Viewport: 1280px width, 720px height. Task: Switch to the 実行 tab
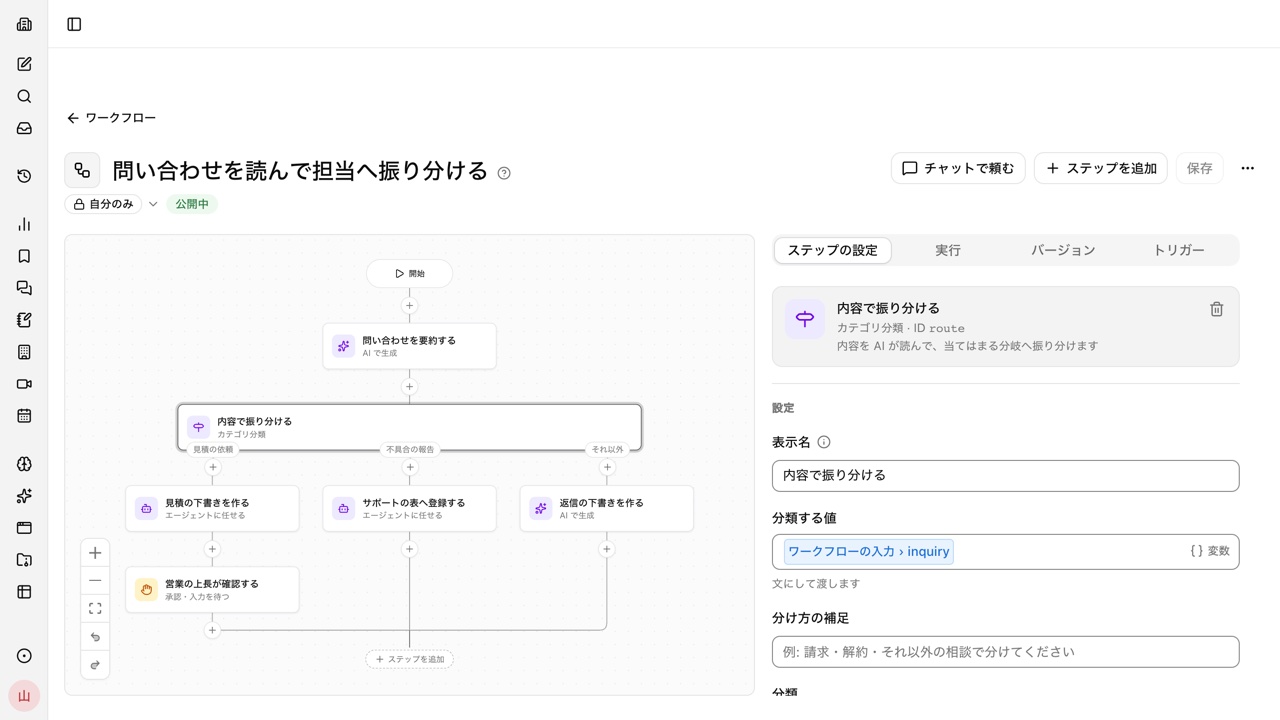[x=948, y=250]
